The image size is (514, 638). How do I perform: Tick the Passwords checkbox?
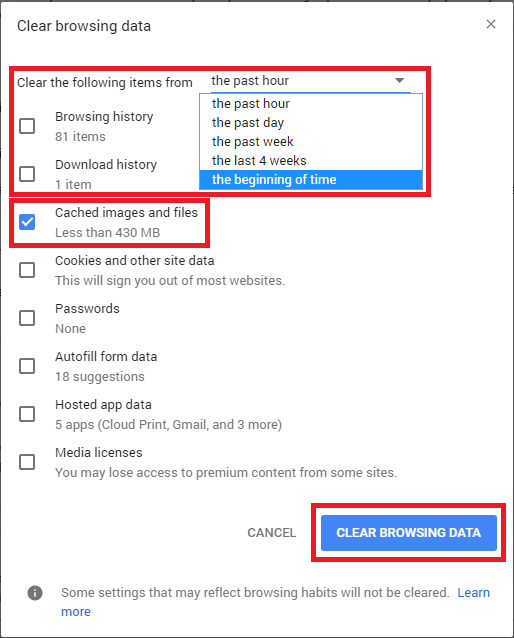tap(27, 318)
